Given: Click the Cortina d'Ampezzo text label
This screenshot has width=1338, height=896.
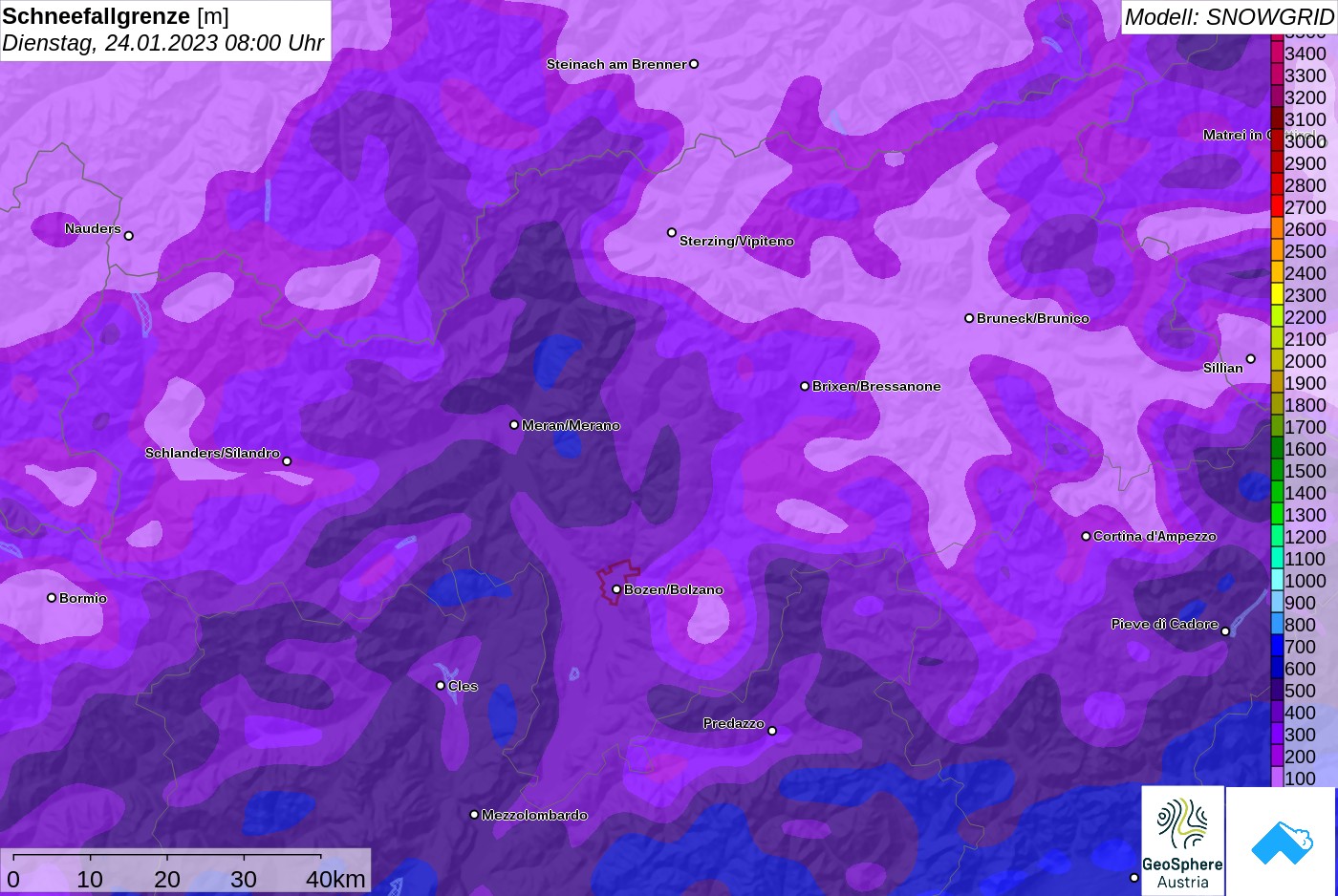Looking at the screenshot, I should pyautogui.click(x=1155, y=536).
